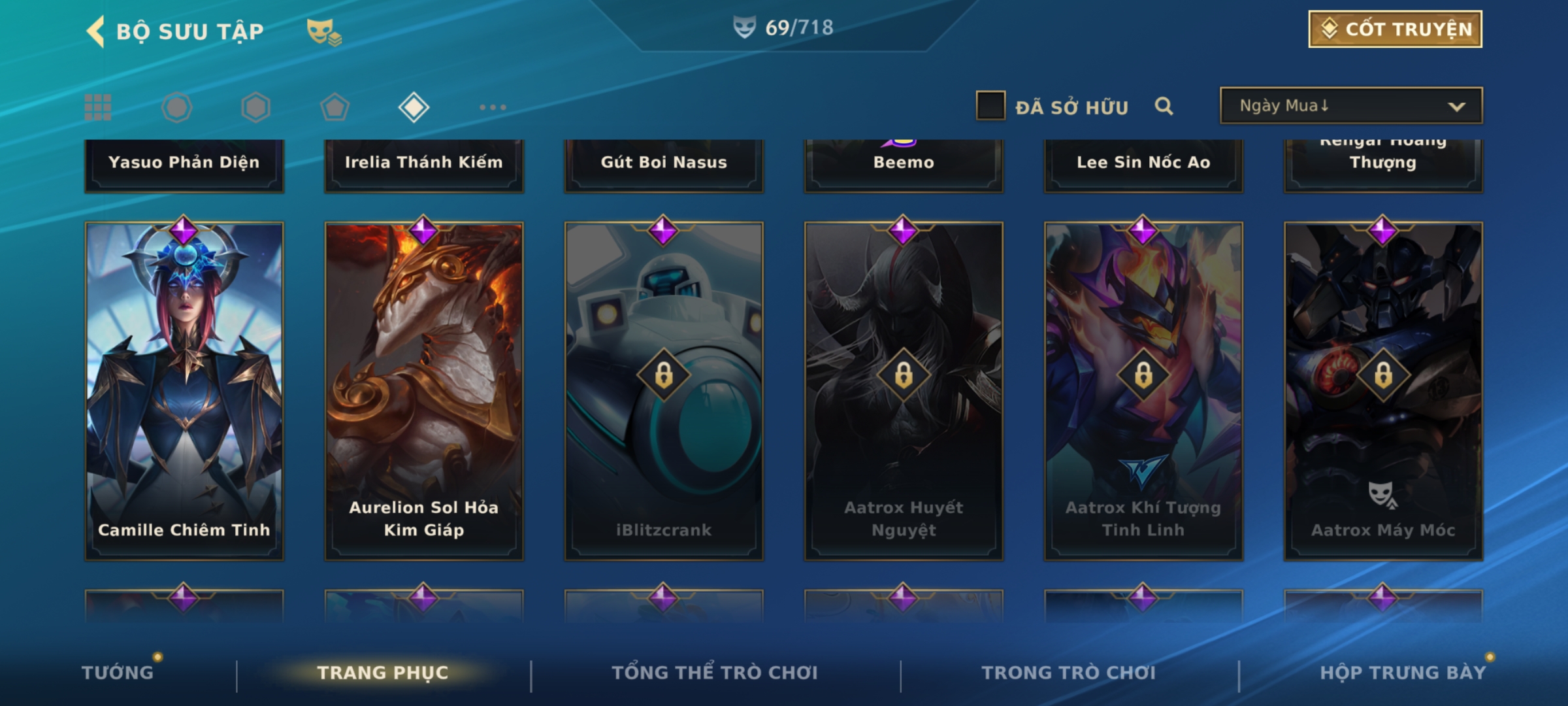Toggle the Đã Sở Hữu checkbox
The height and width of the screenshot is (706, 1568).
click(990, 105)
